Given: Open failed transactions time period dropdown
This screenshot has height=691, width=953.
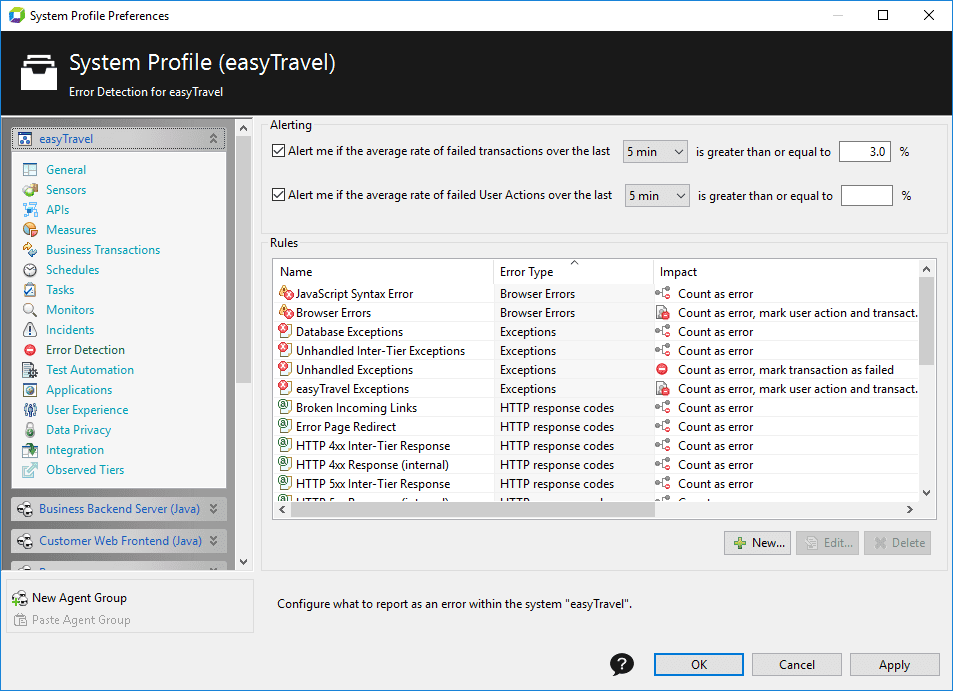Looking at the screenshot, I should pyautogui.click(x=655, y=152).
